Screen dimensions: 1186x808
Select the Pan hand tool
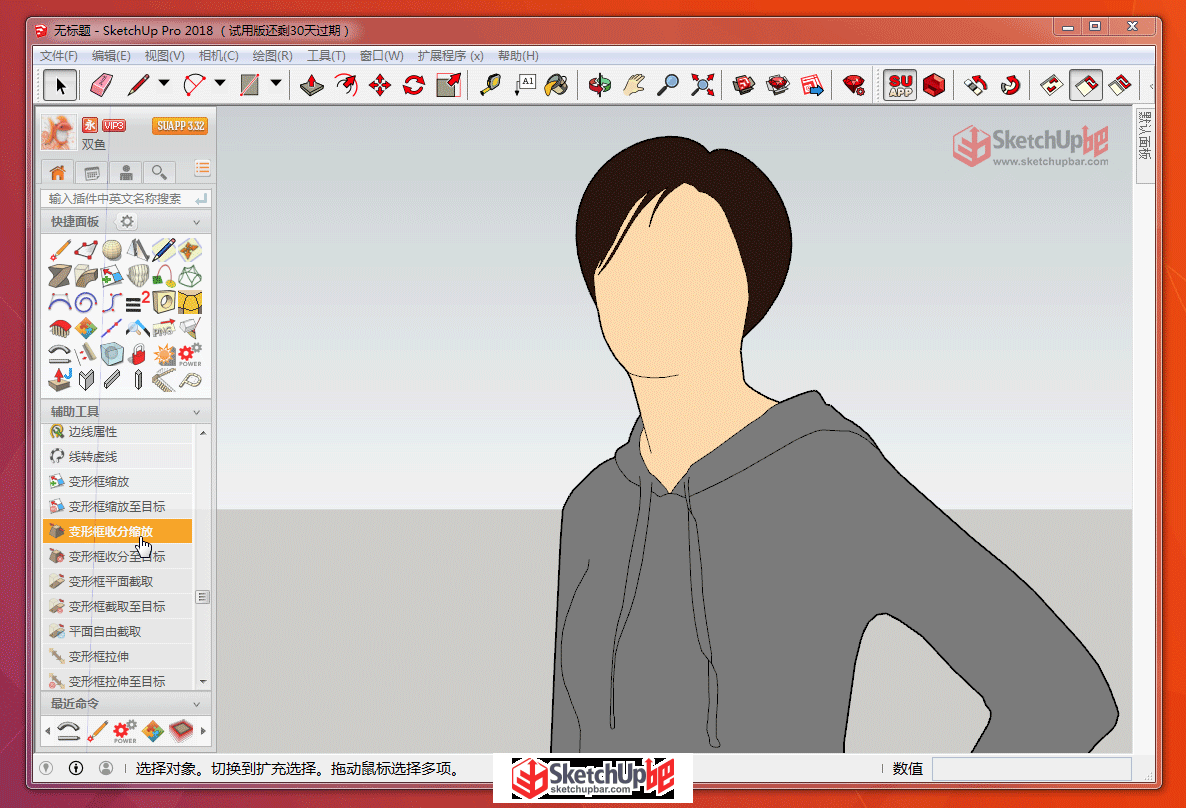[x=634, y=85]
